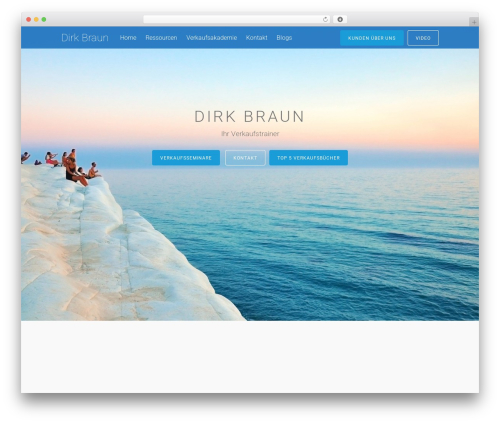Image resolution: width=500 pixels, height=423 pixels.
Task: Click the reload icon in the address bar
Action: (x=325, y=19)
